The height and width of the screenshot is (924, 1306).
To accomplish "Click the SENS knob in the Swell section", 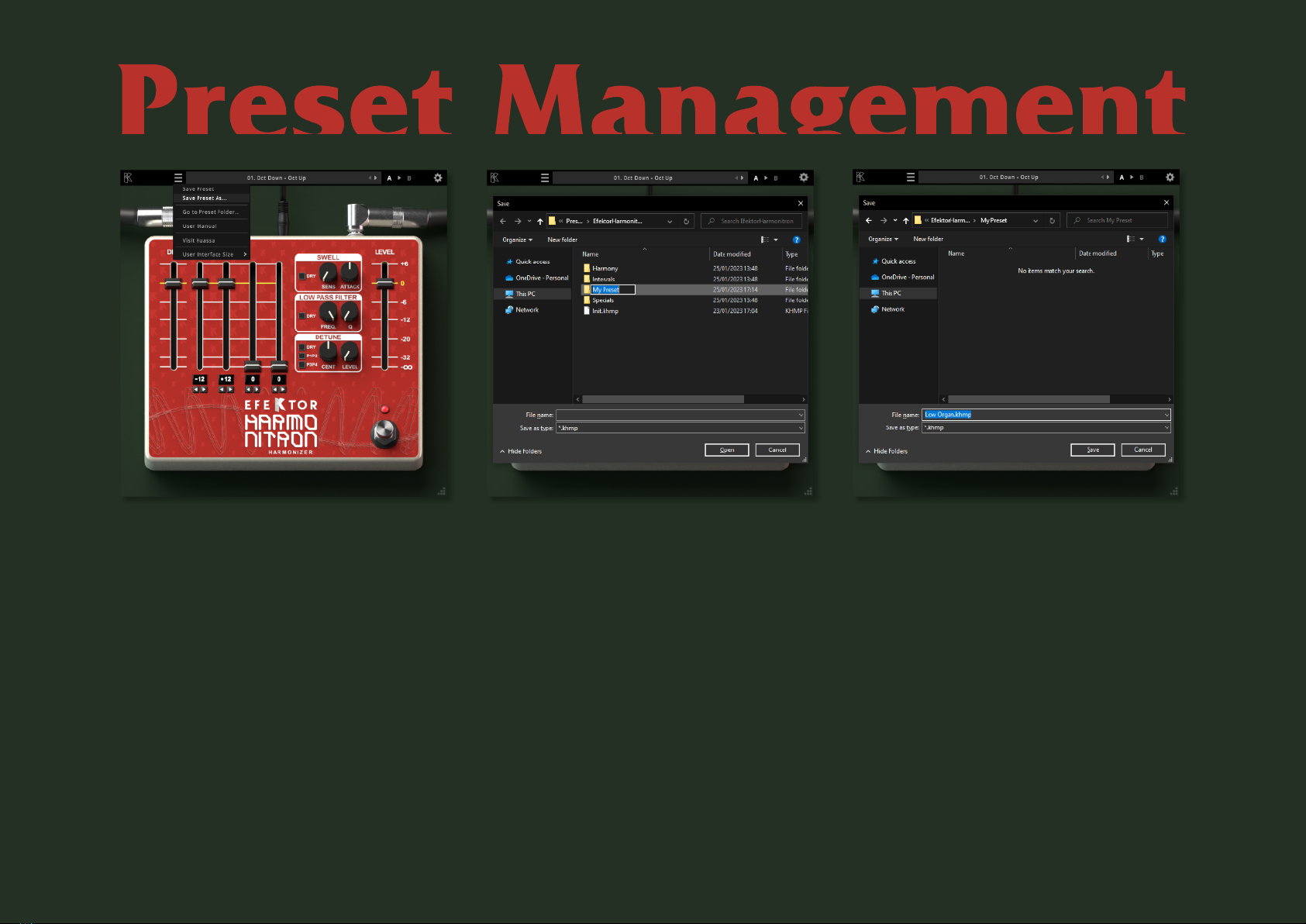I will [329, 273].
